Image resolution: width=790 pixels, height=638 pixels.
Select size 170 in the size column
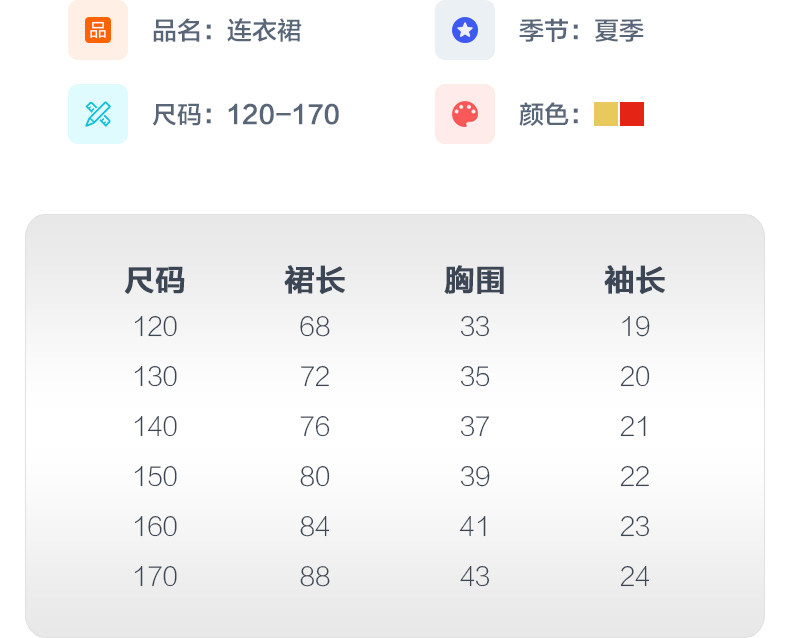click(x=155, y=577)
